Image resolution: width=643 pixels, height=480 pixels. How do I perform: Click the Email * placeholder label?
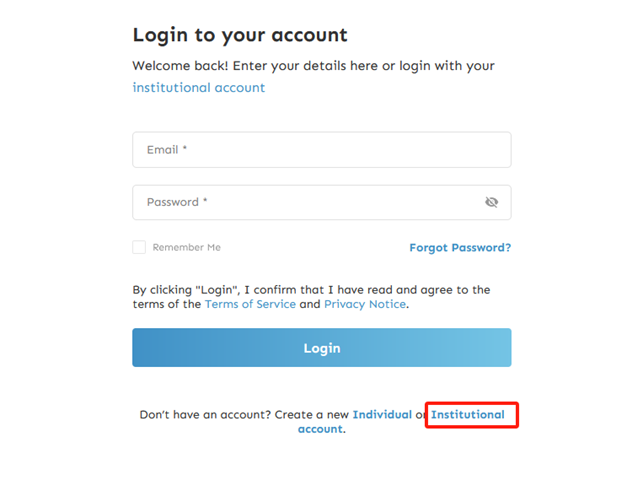coord(167,150)
